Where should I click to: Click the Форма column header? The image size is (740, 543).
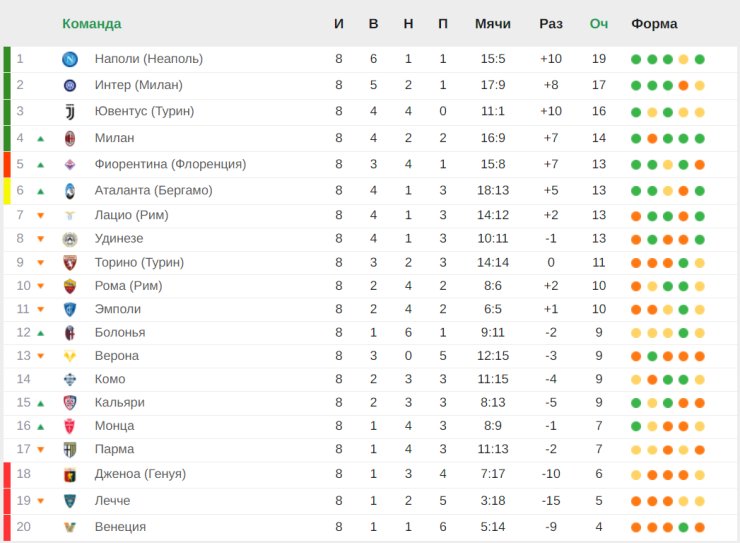[654, 24]
